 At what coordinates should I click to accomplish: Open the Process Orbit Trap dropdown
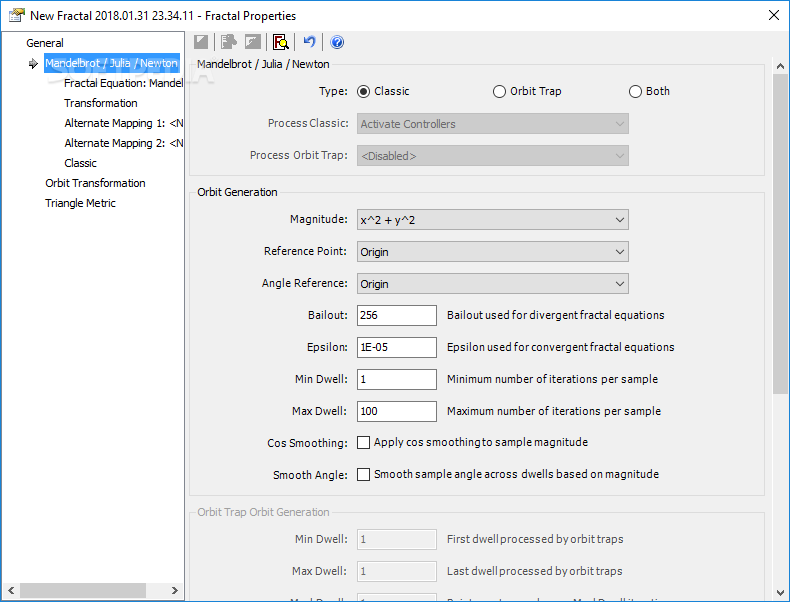[x=493, y=156]
